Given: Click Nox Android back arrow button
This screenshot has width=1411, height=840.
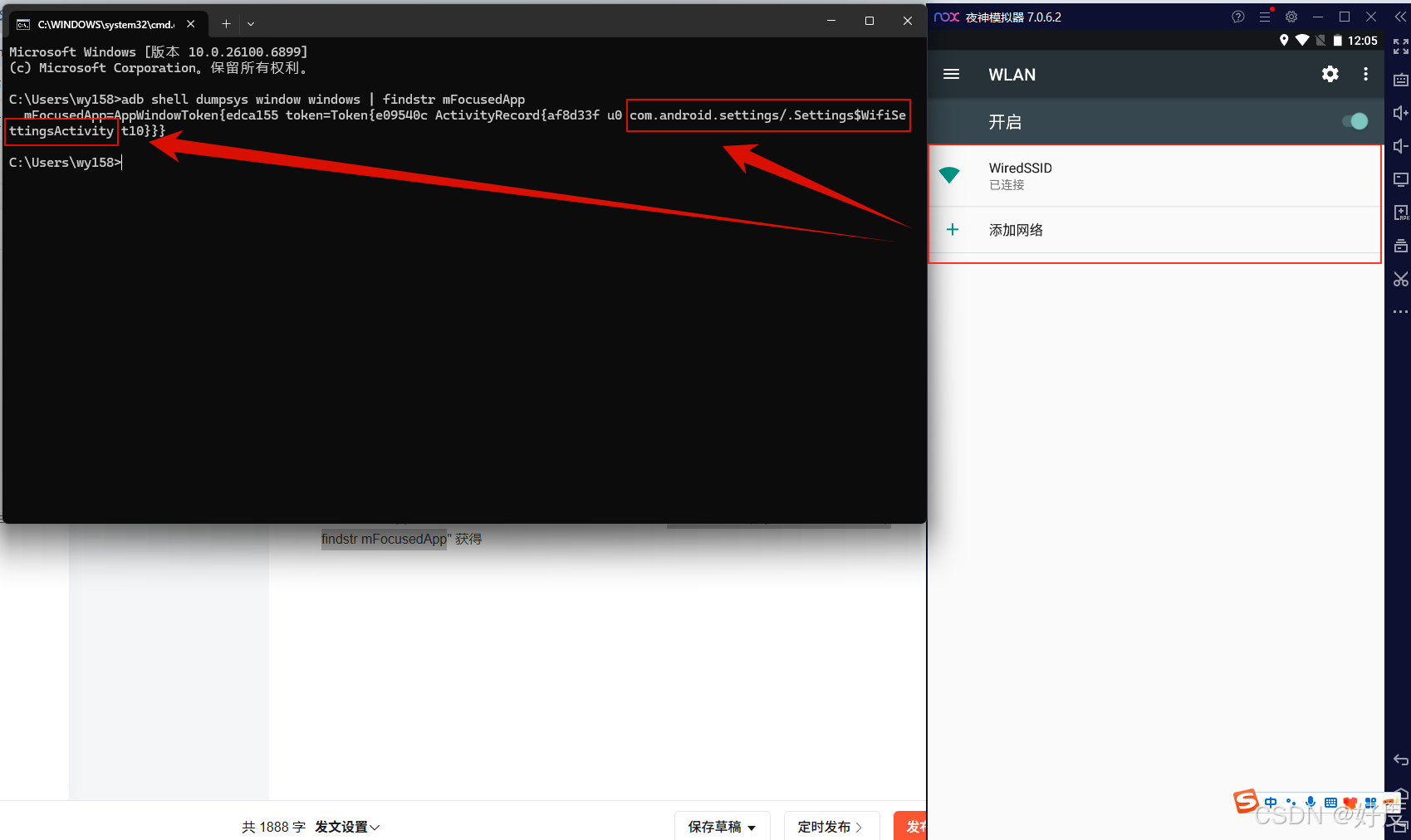Looking at the screenshot, I should [x=1401, y=759].
